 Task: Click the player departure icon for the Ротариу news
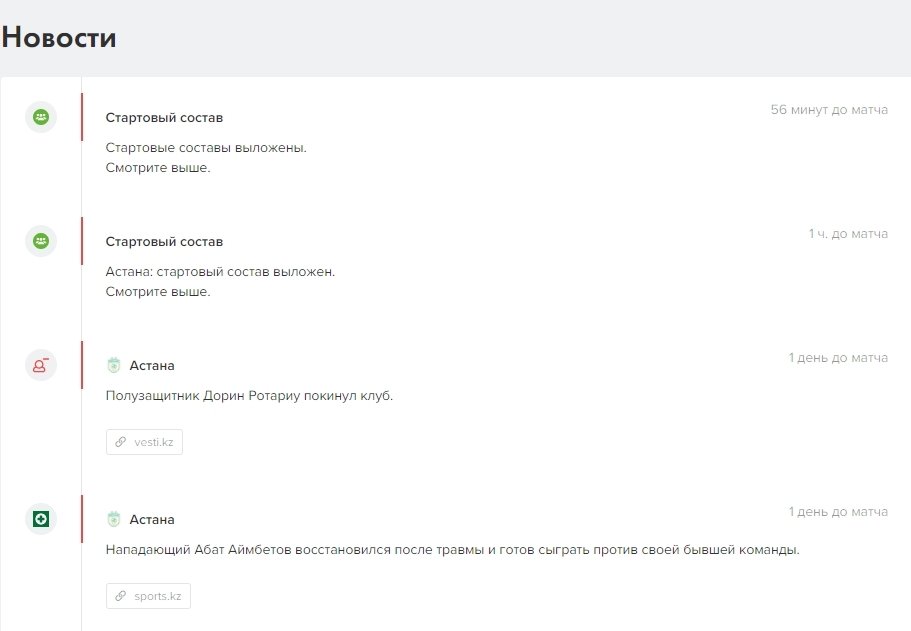[41, 365]
